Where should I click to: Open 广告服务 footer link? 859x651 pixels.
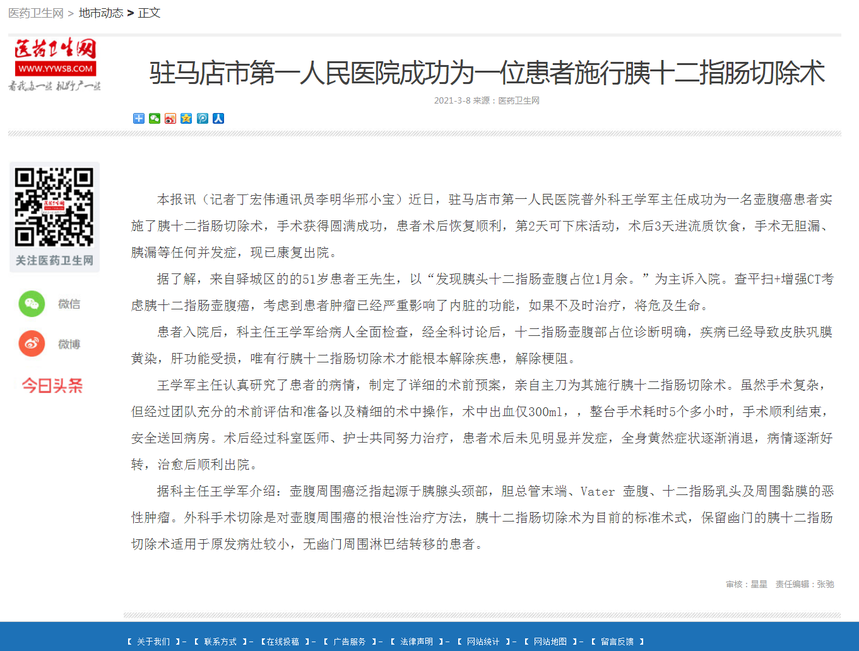pyautogui.click(x=350, y=642)
